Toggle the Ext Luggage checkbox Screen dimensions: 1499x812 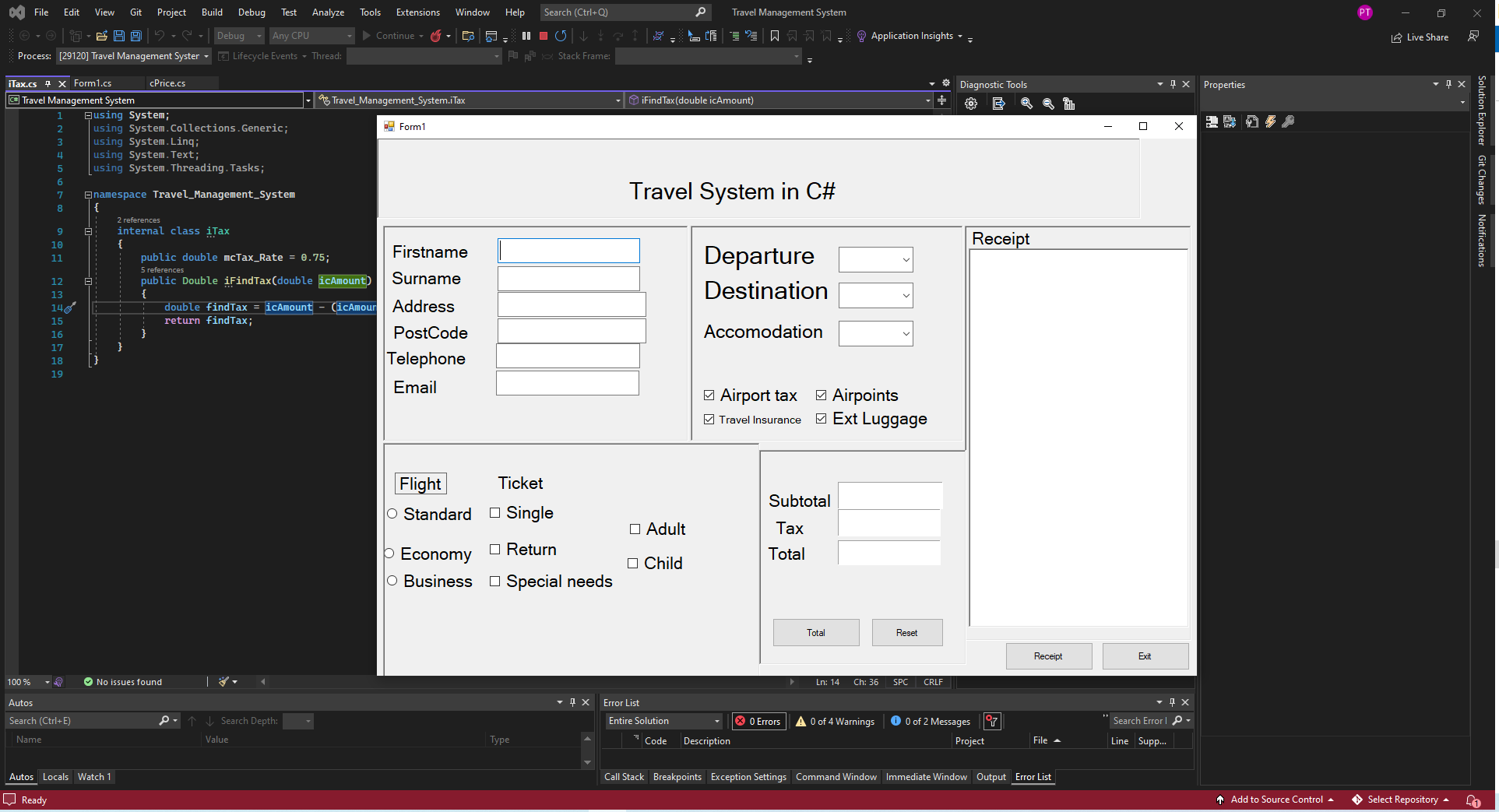point(821,419)
